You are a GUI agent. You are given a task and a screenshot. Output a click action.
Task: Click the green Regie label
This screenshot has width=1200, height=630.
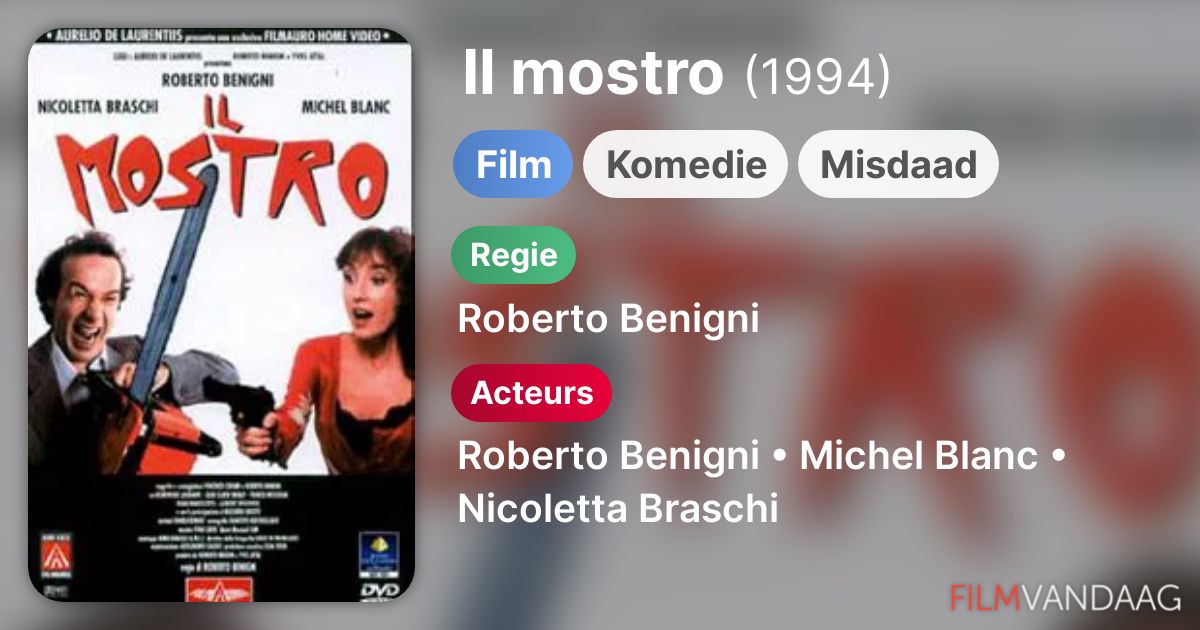point(514,255)
